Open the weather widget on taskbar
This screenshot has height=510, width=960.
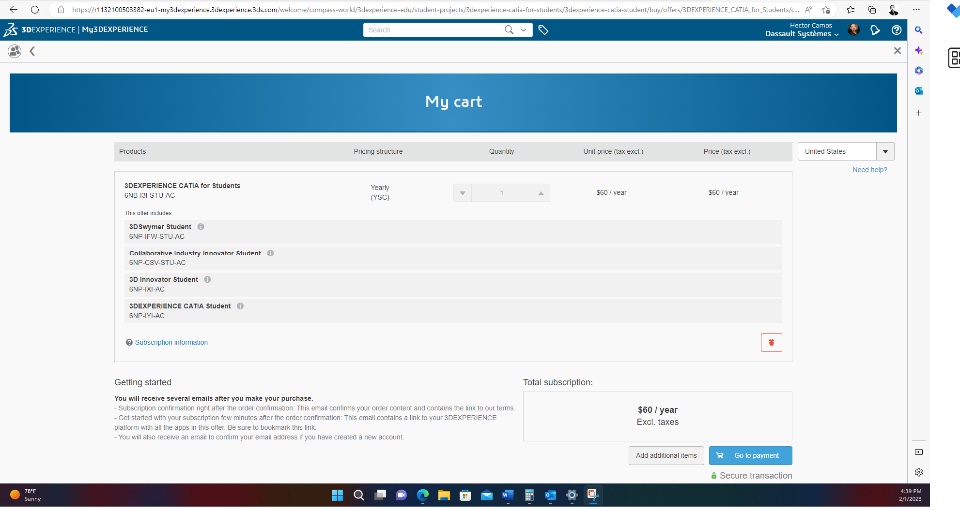[24, 495]
